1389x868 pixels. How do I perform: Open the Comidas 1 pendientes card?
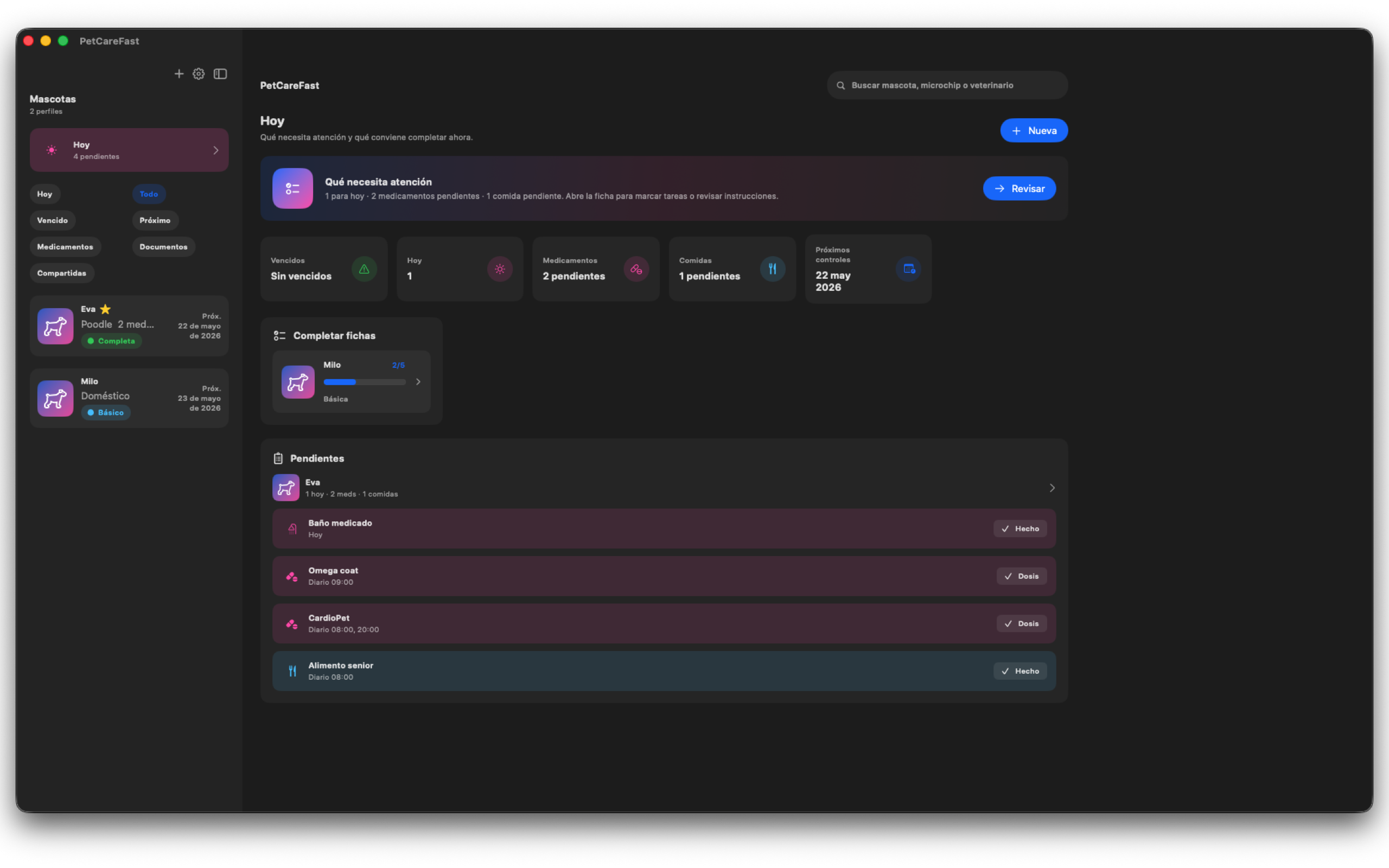(732, 269)
